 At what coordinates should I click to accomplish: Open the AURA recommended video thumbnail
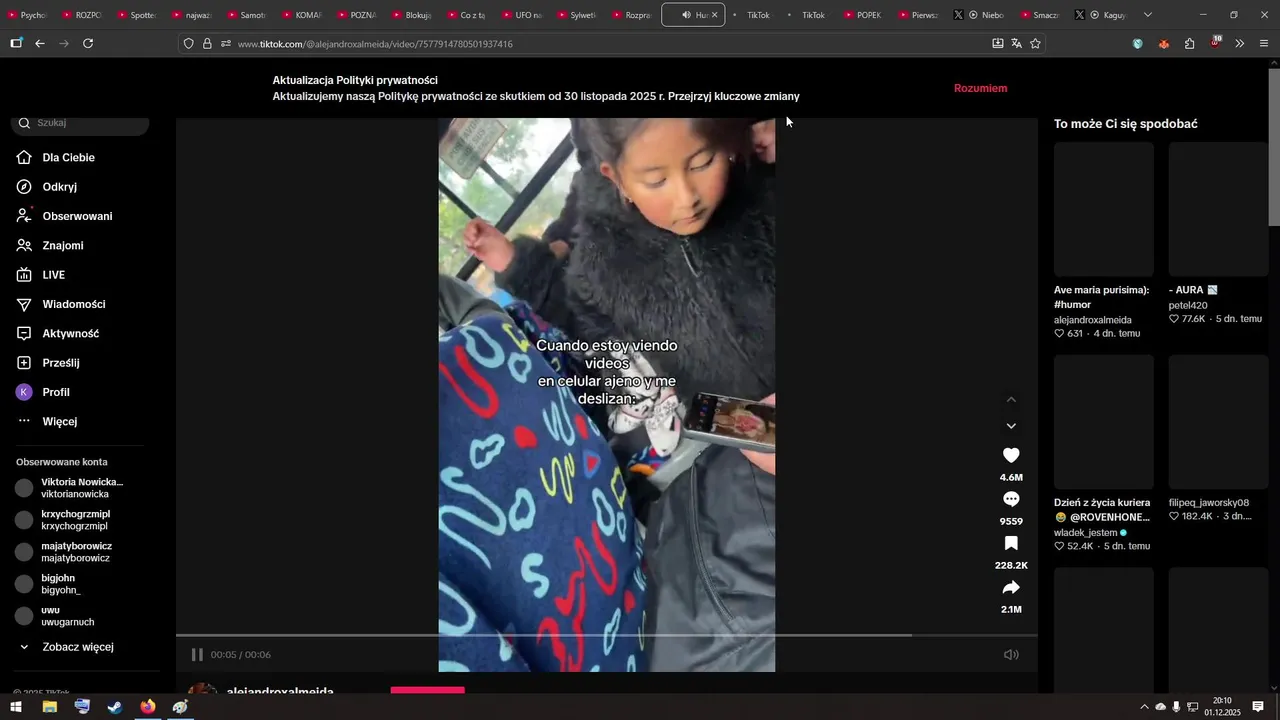(1218, 209)
